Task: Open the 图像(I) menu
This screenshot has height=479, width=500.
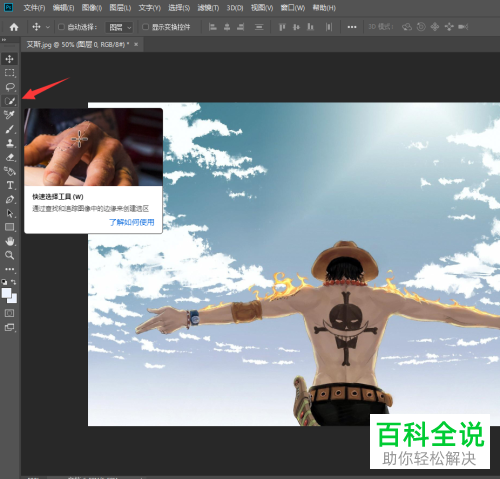Action: click(92, 8)
